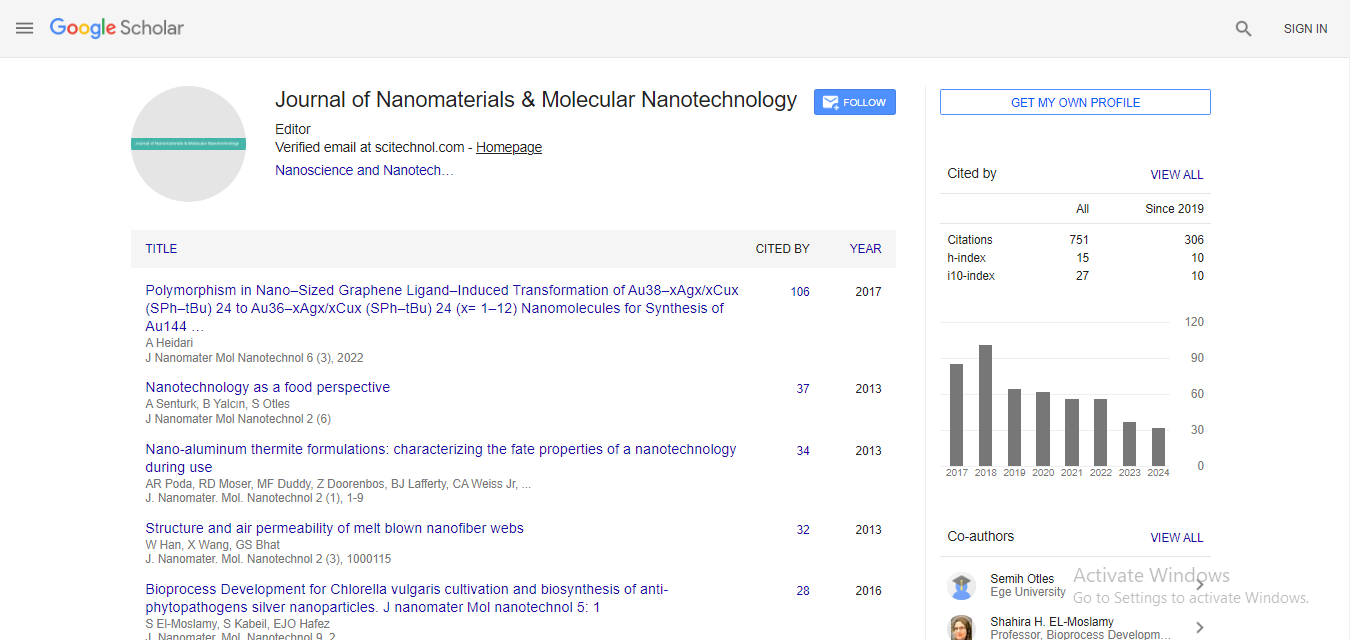Click the i10-index label
1350x640 pixels.
[971, 276]
